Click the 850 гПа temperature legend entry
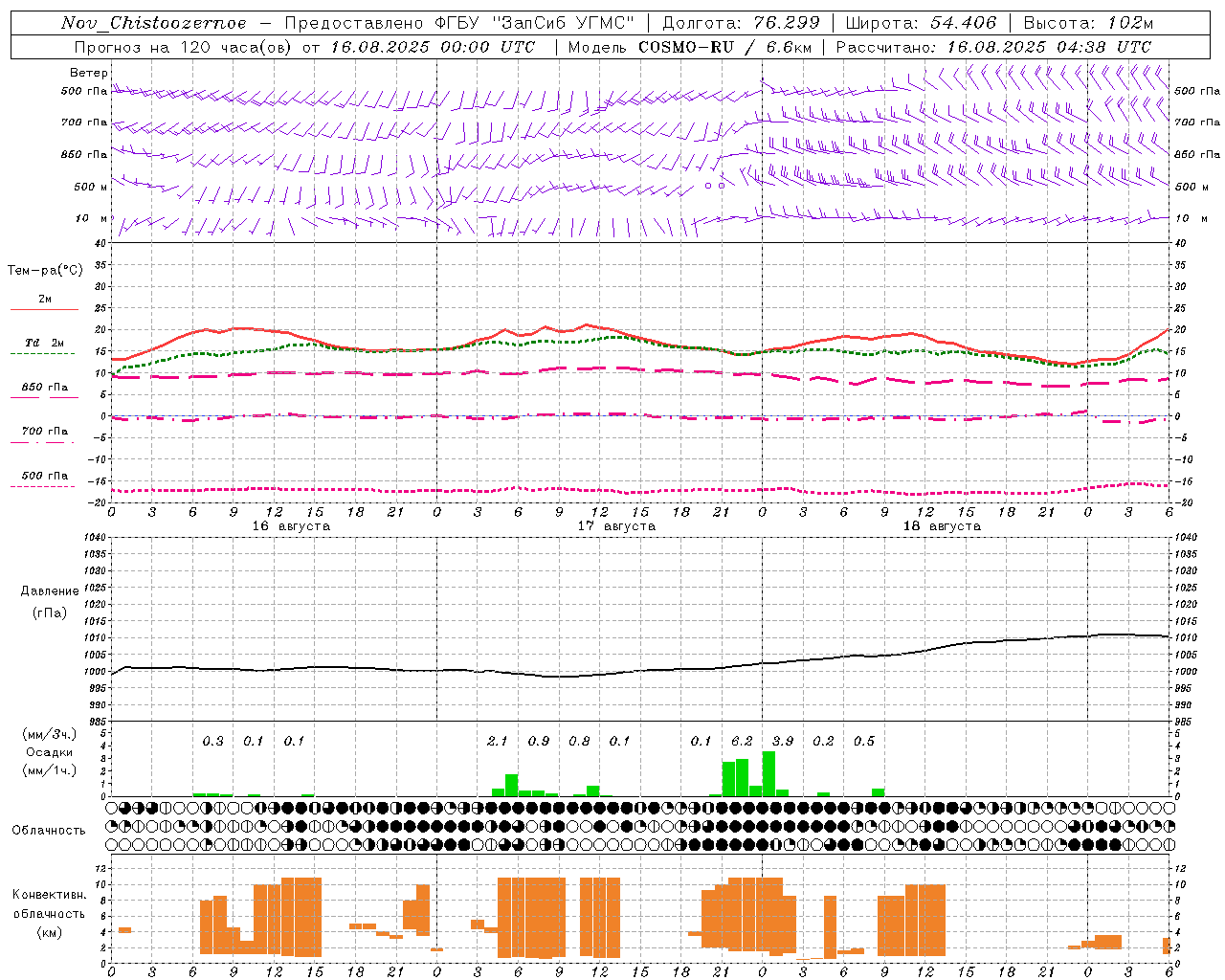The width and height of the screenshot is (1225, 980). [44, 388]
